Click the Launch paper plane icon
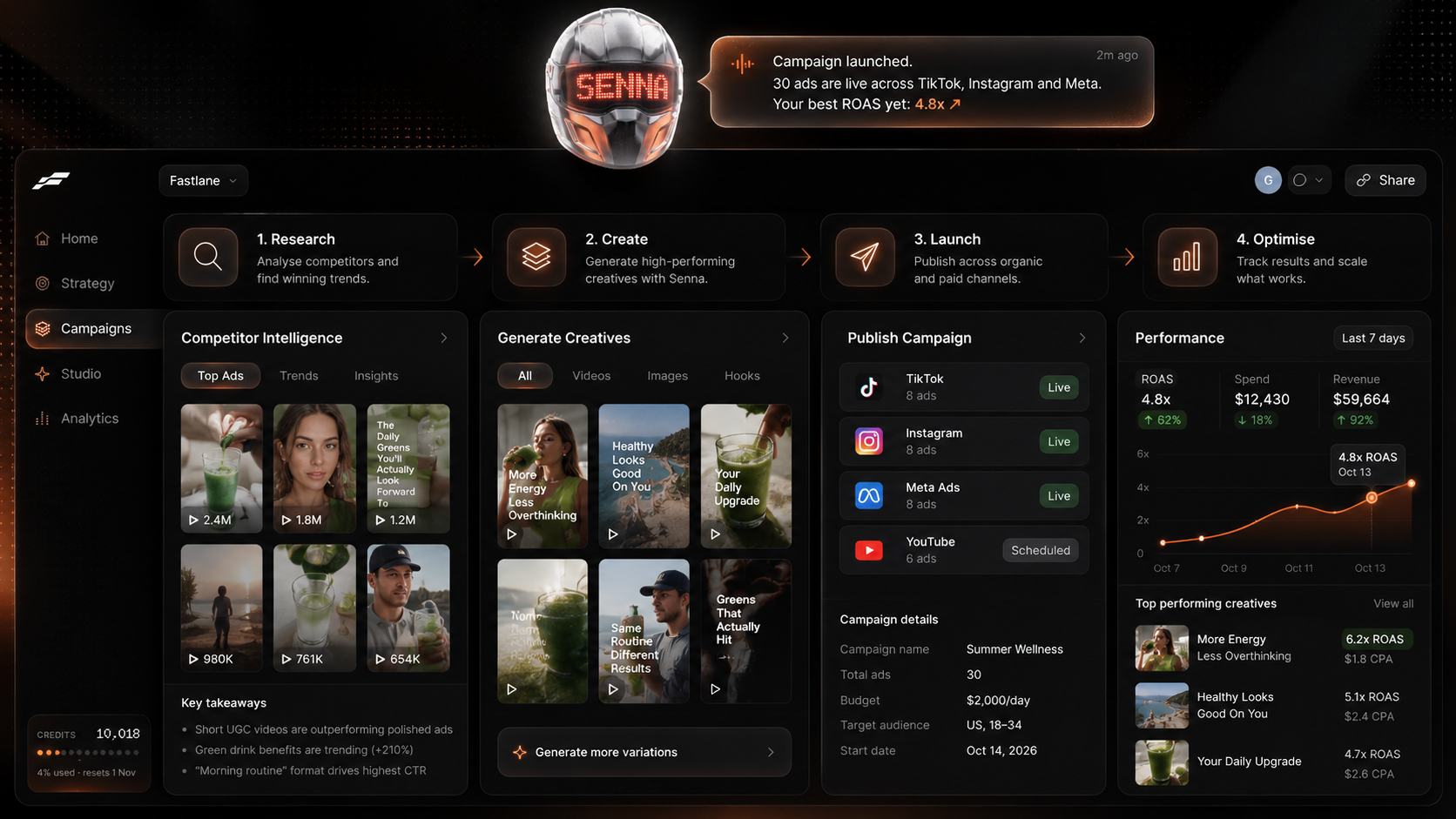Viewport: 1456px width, 819px height. click(x=865, y=257)
